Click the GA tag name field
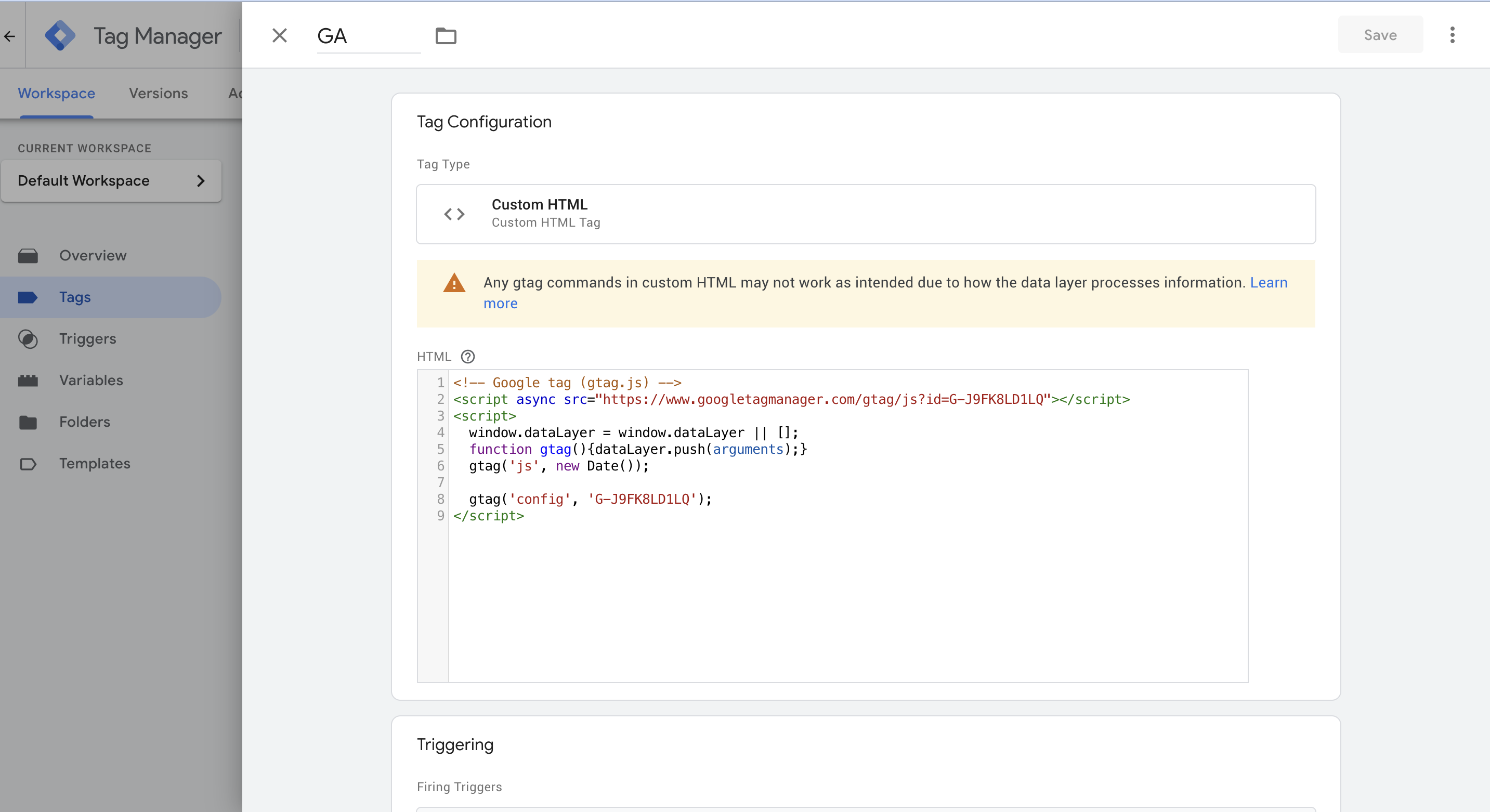 (x=368, y=36)
